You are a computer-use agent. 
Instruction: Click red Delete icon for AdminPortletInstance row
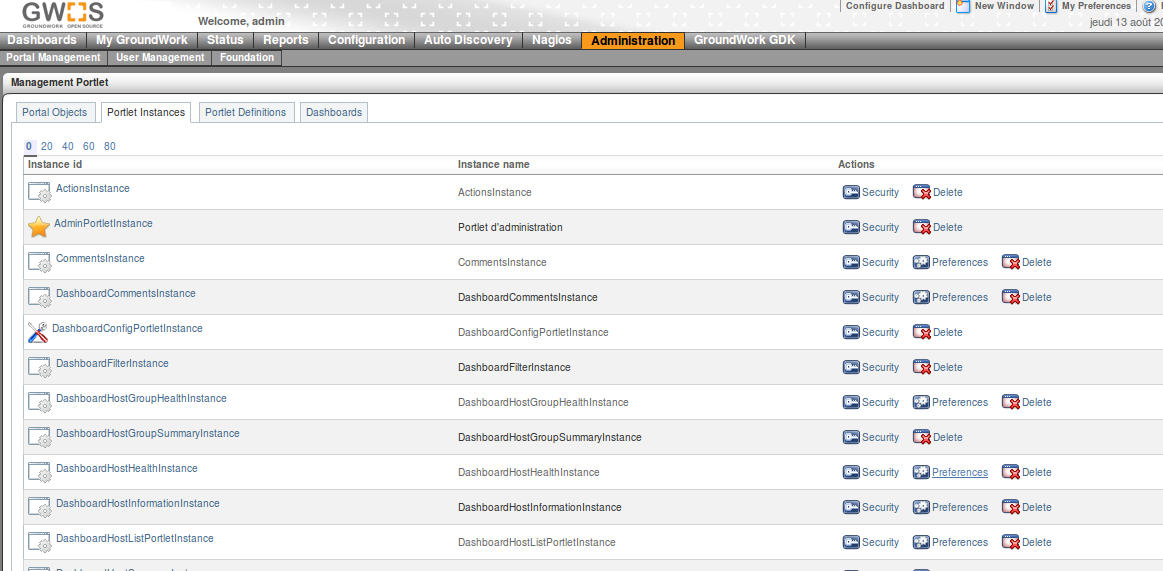point(921,227)
